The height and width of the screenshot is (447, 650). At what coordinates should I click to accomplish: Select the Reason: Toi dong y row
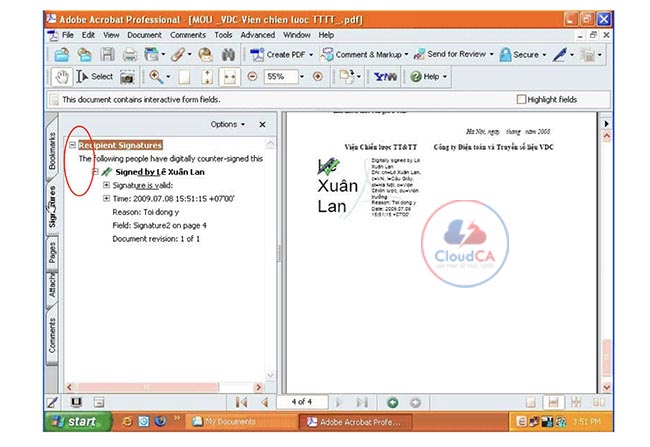[x=146, y=212]
